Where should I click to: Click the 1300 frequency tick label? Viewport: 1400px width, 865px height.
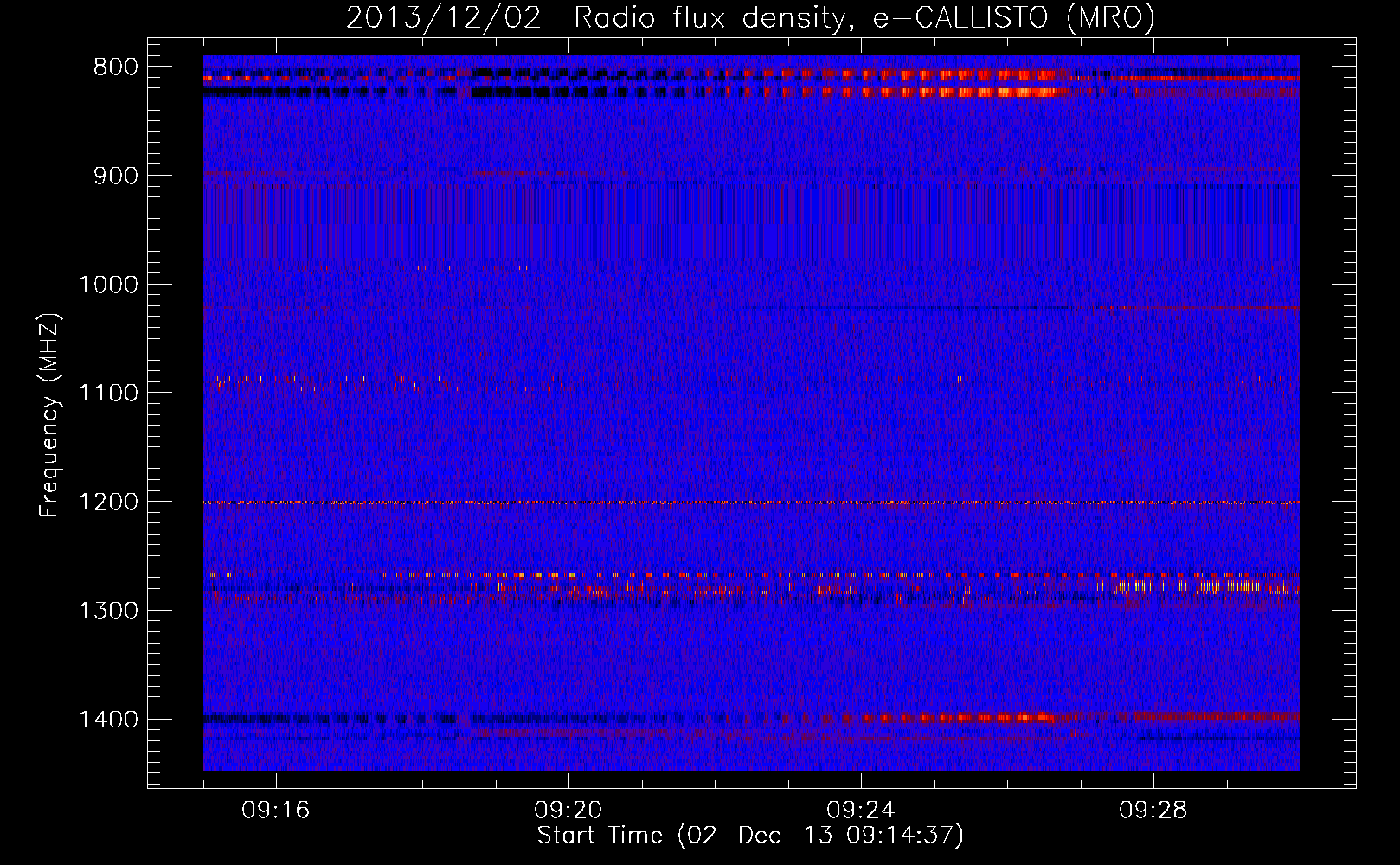108,611
